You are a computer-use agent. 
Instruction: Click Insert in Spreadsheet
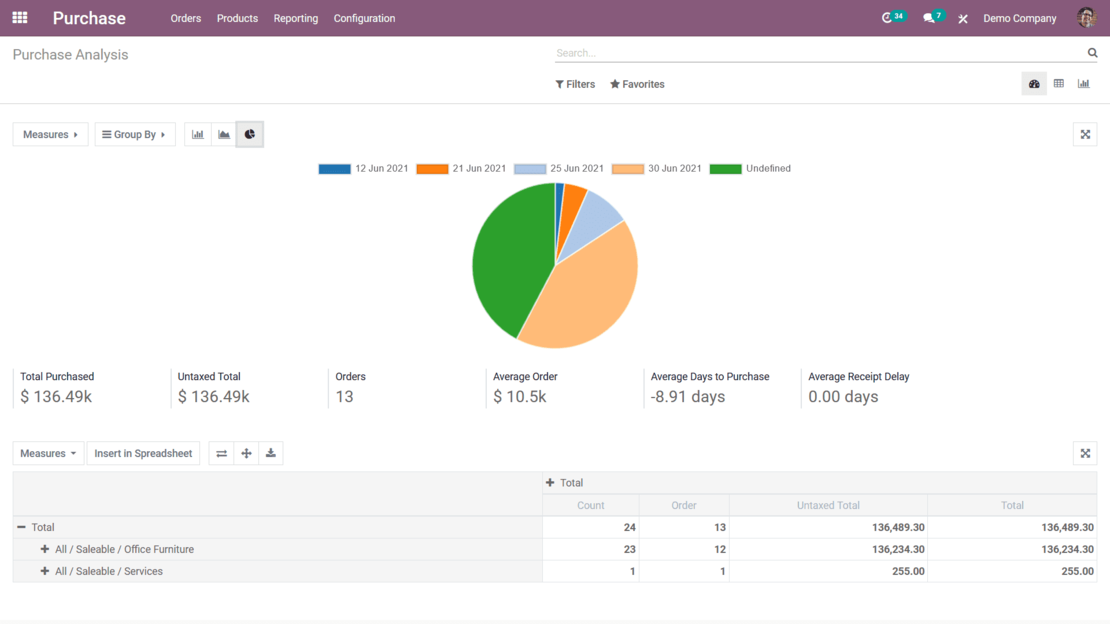pyautogui.click(x=143, y=453)
